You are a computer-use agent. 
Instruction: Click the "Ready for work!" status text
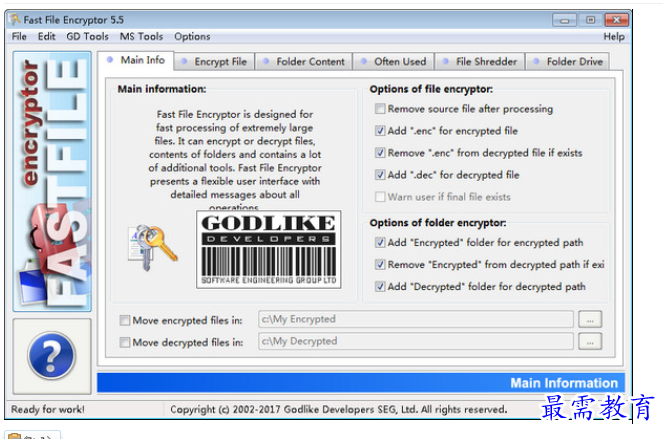[48, 409]
